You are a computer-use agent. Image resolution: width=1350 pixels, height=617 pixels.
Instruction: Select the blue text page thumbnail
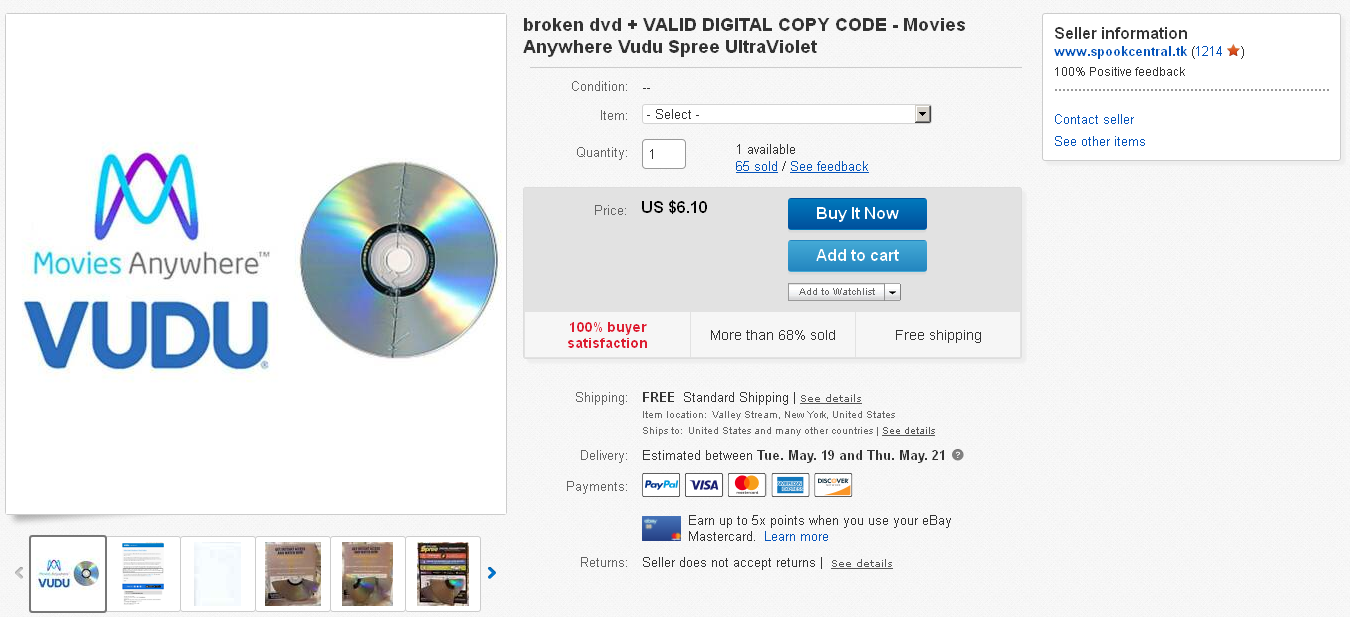[x=143, y=574]
